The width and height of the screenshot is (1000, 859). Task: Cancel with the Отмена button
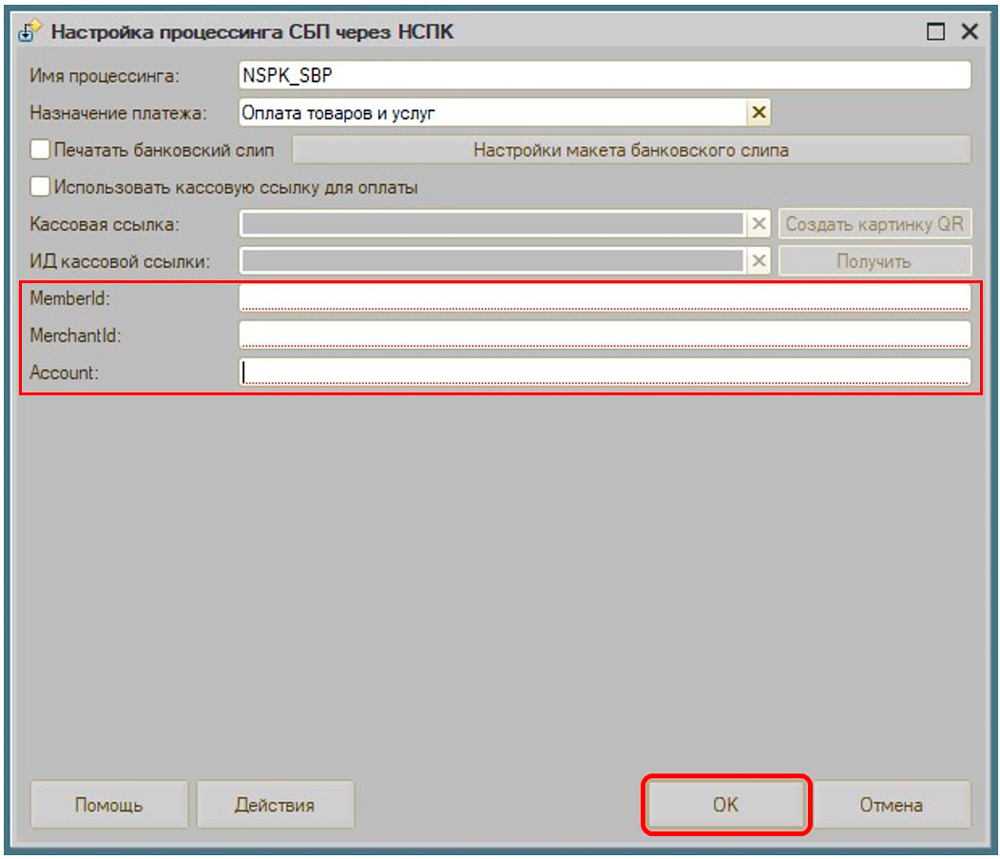point(891,804)
